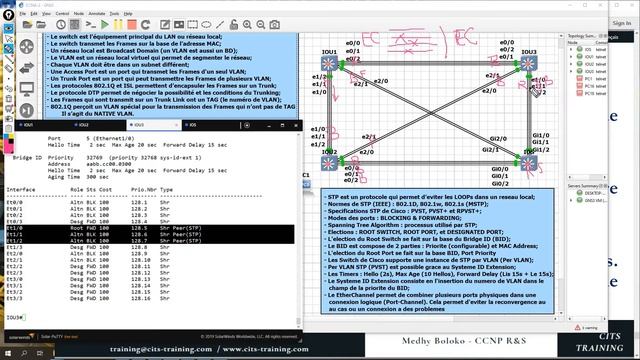Select the pen tool in annotation toolbar
Screen dimensions: 640x360
(9, 48)
